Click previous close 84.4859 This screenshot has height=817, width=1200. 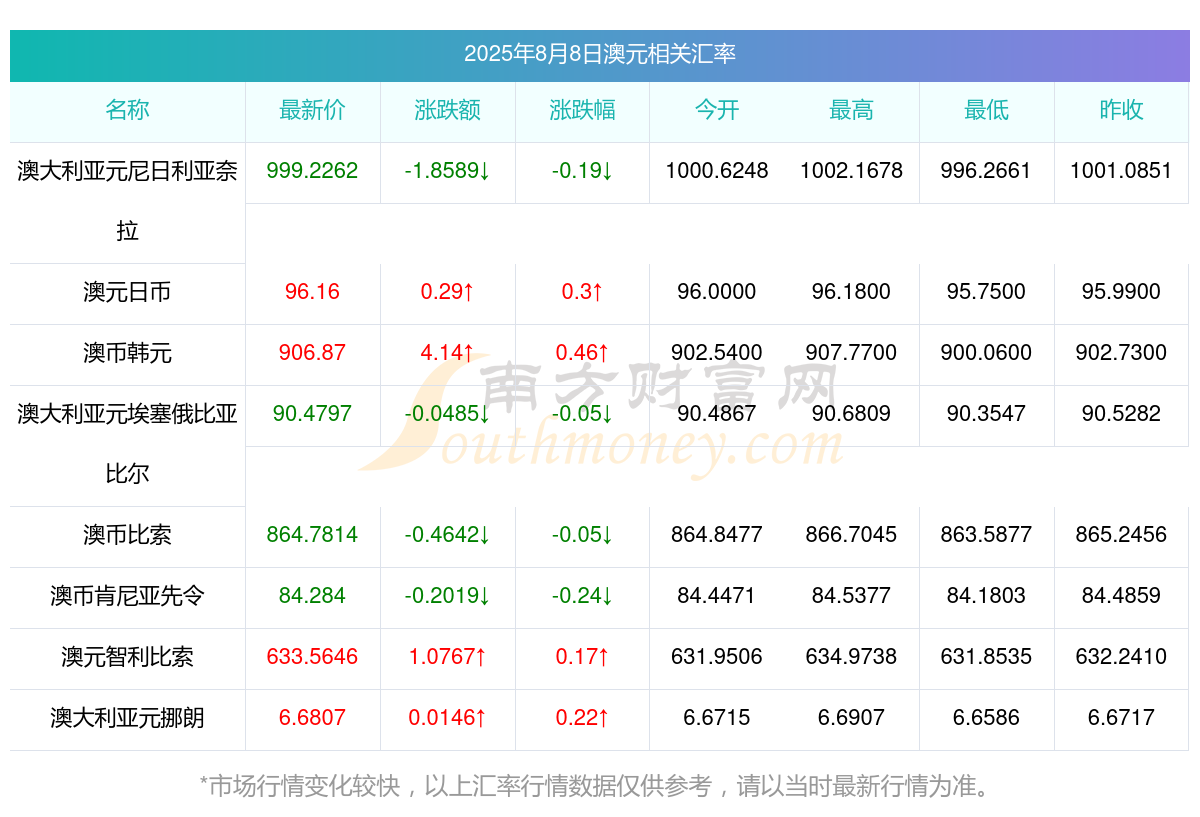(1121, 596)
